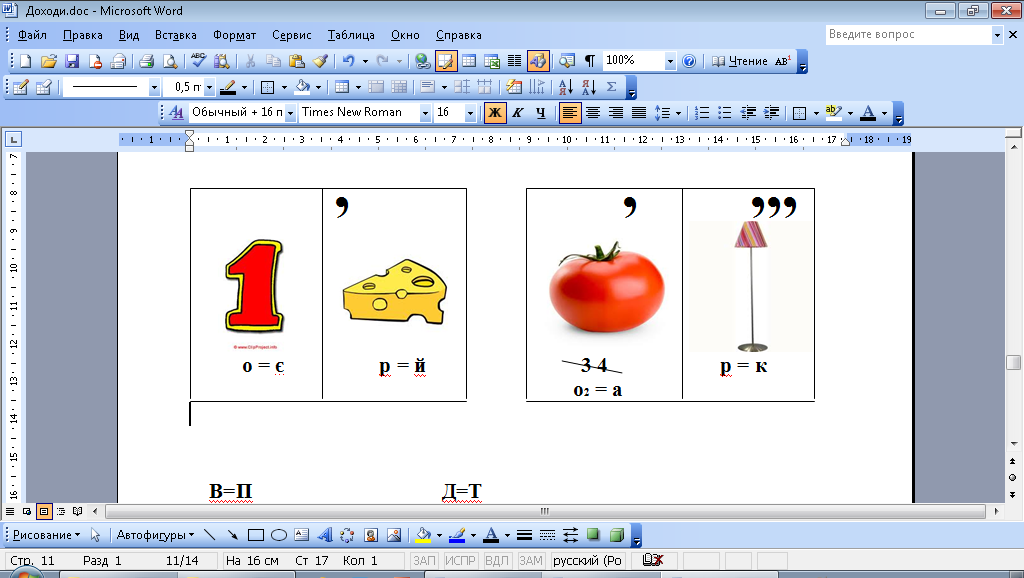Click the ЗАП status bar indicator
Image resolution: width=1024 pixels, height=578 pixels.
point(424,560)
